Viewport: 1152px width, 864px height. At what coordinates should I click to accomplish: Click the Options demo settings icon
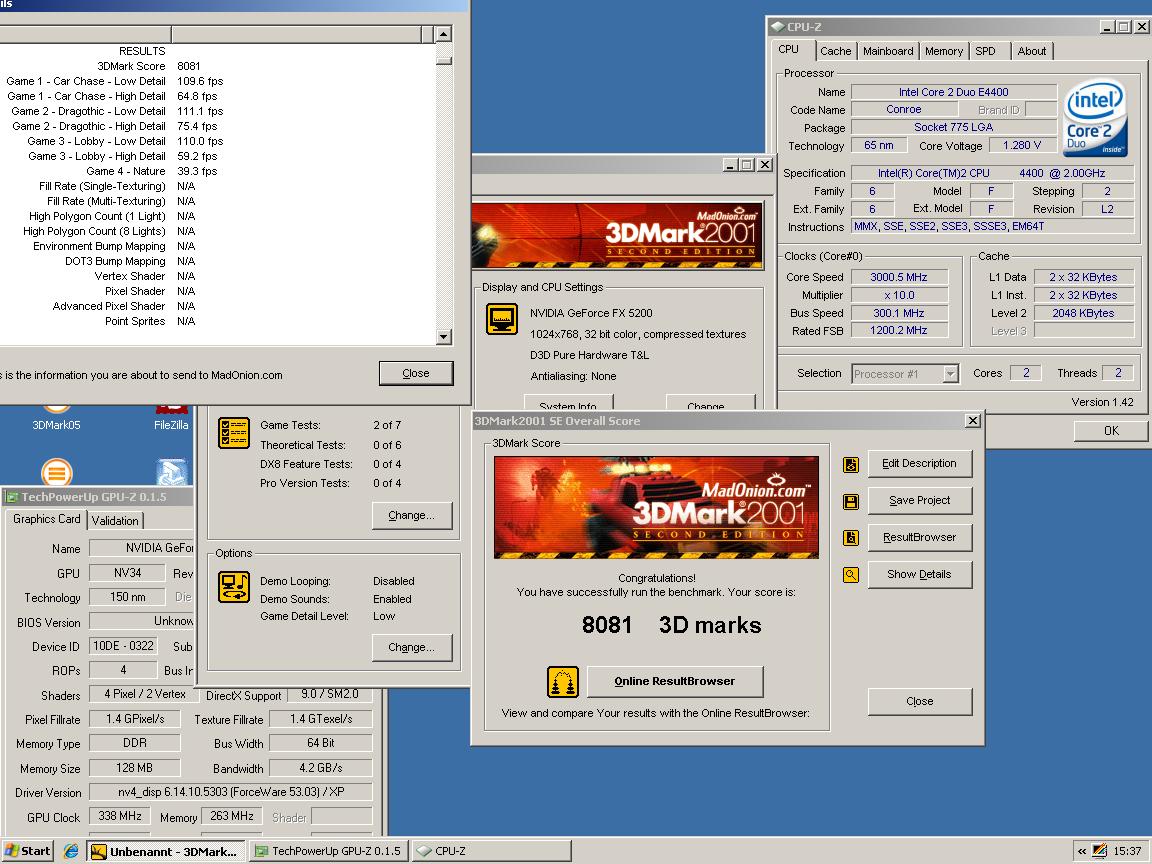[234, 587]
